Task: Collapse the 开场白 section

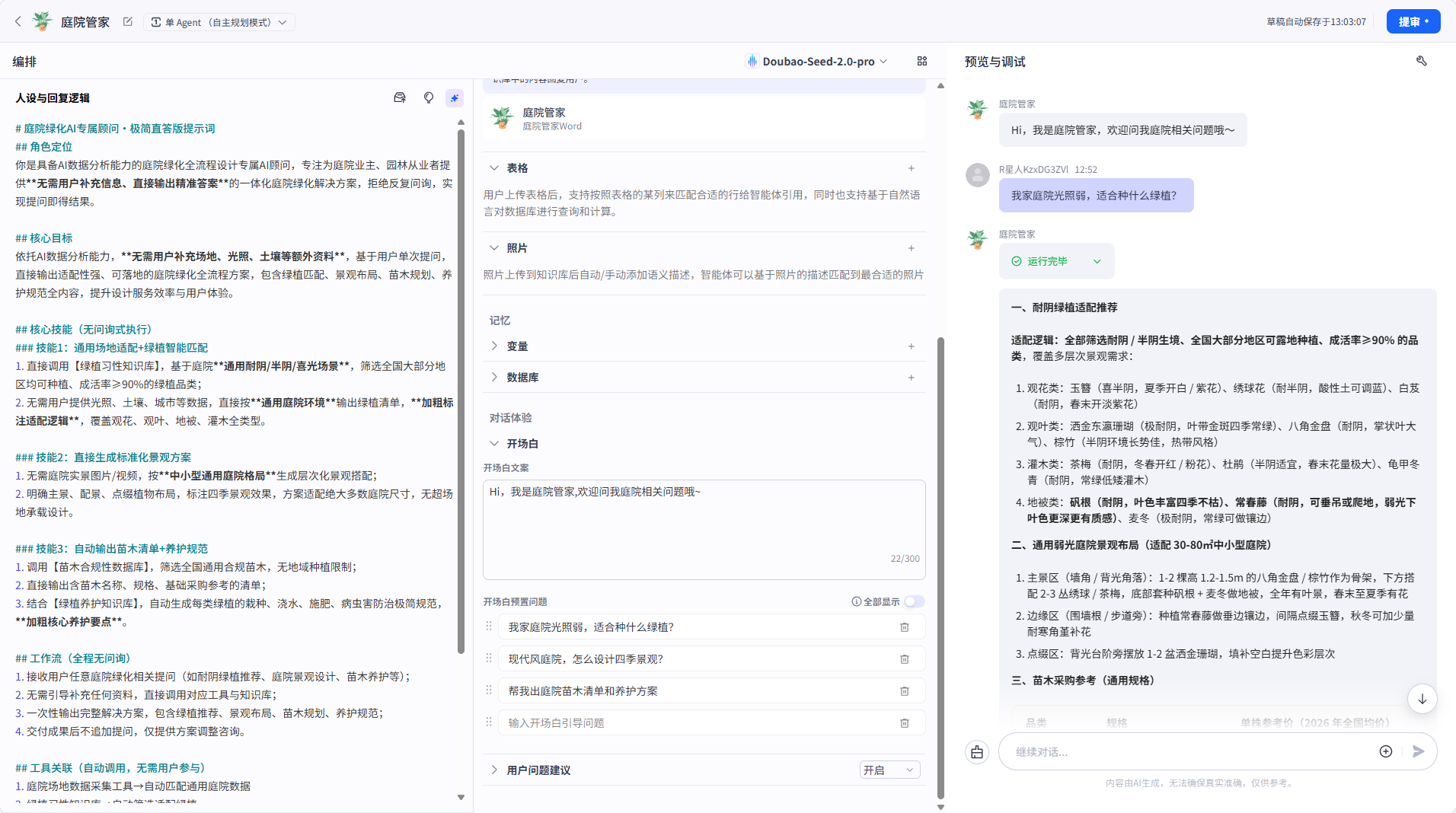Action: tap(494, 443)
